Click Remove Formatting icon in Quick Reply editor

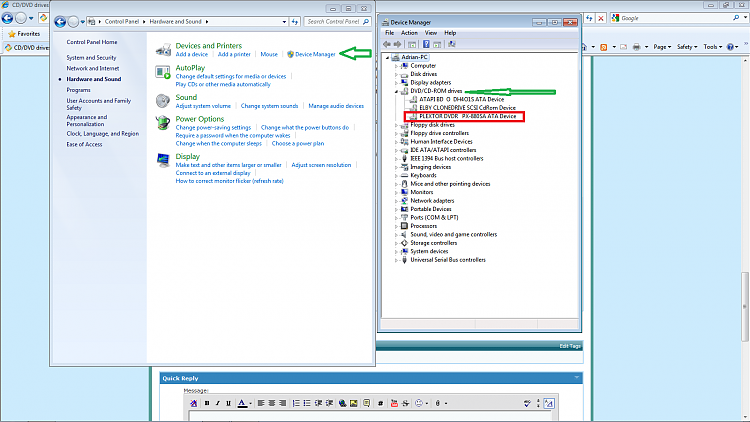[193, 403]
